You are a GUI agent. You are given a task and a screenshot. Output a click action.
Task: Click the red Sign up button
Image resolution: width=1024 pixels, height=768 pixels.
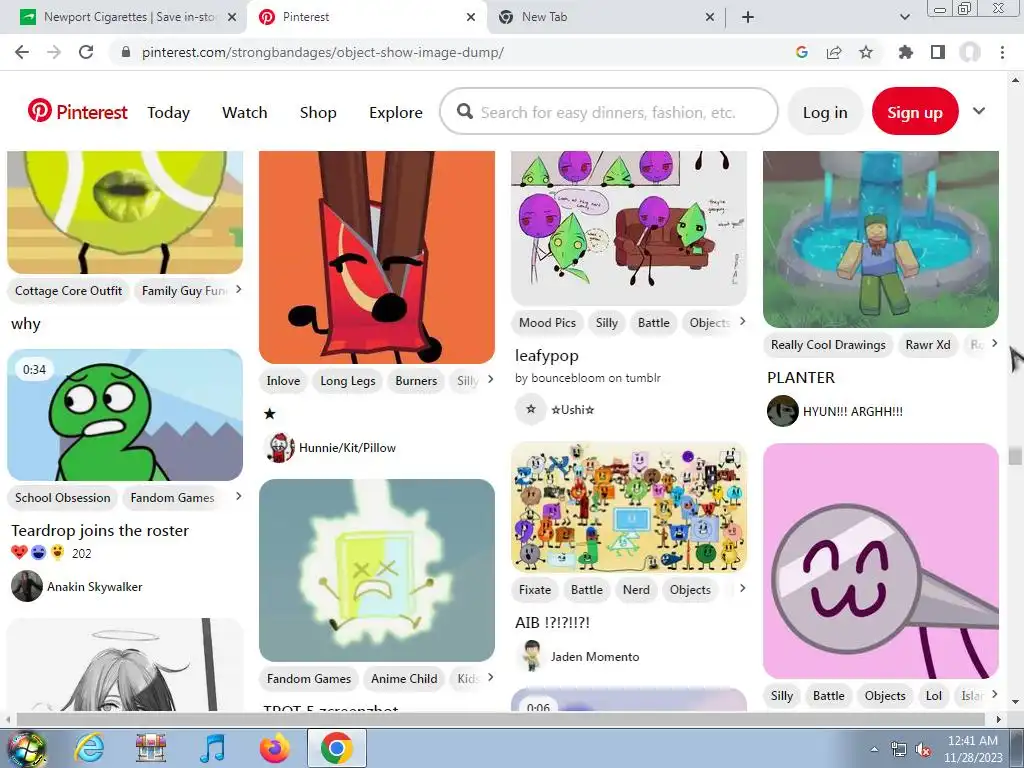(x=915, y=112)
